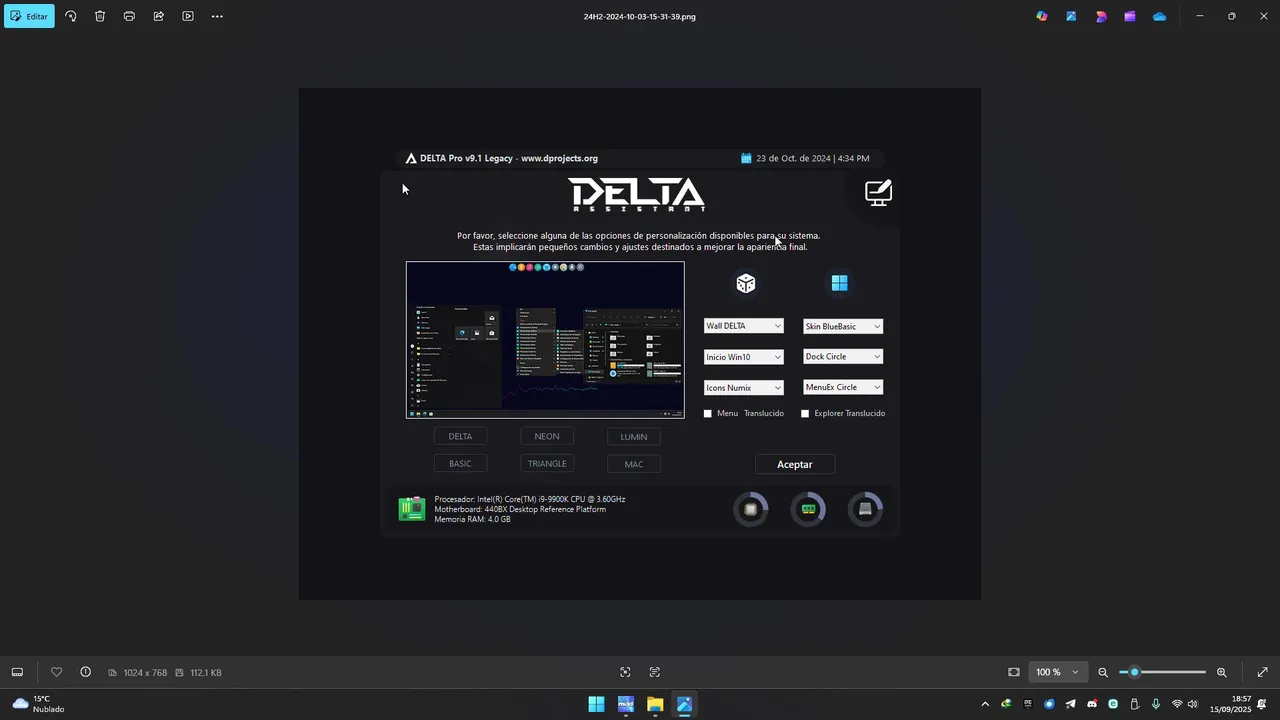The height and width of the screenshot is (720, 1280).
Task: Select the DELTA theme button
Action: point(460,436)
